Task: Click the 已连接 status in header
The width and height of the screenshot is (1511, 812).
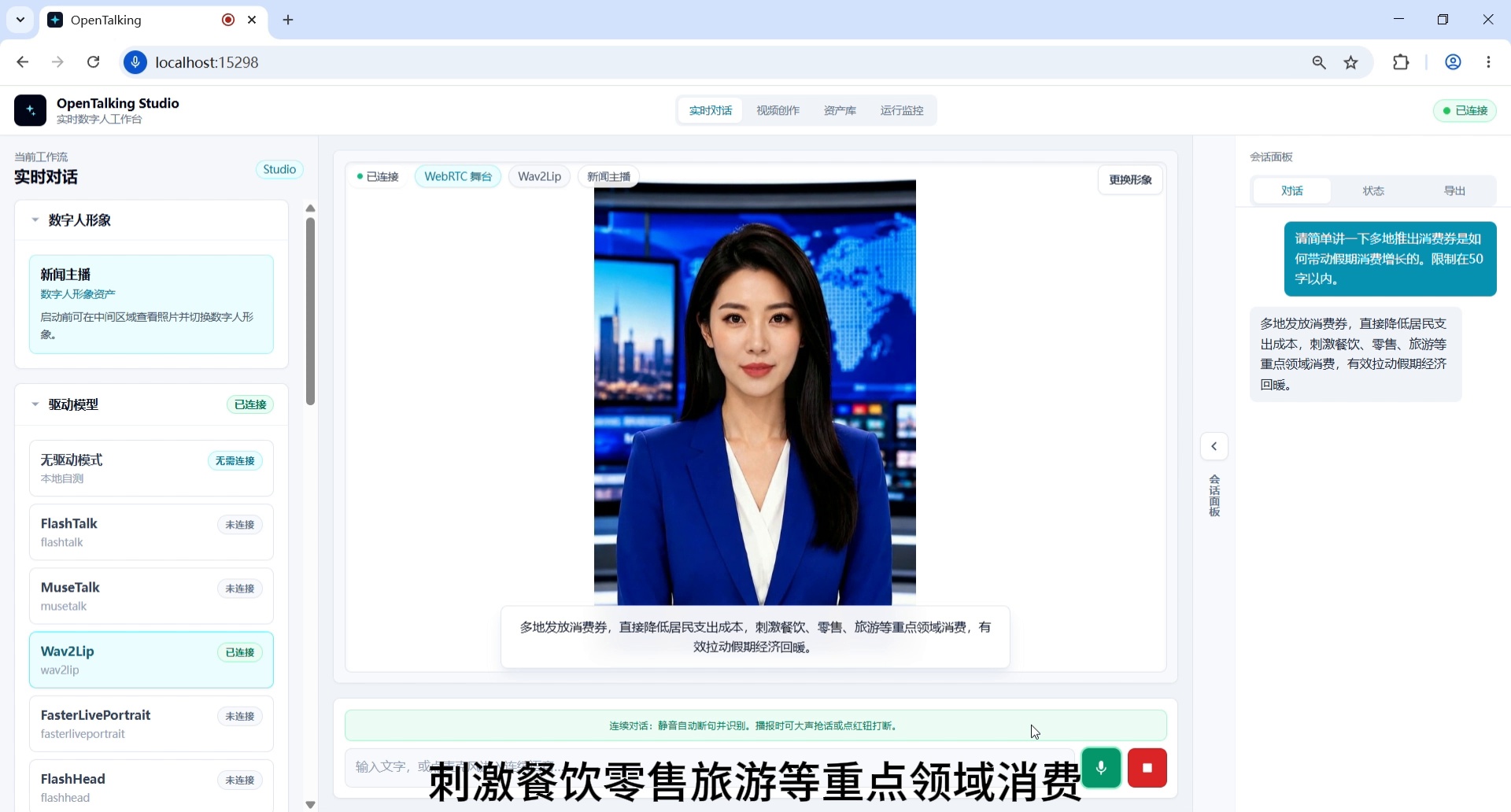Action: 1465,110
